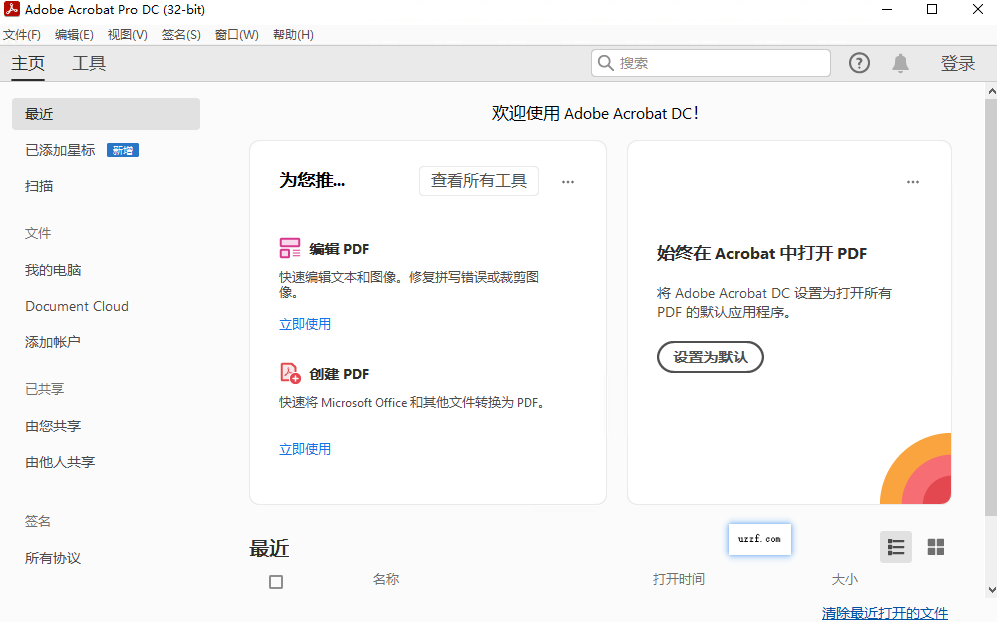Click the Acrobat logo in the title bar
Image resolution: width=997 pixels, height=622 pixels.
point(12,9)
